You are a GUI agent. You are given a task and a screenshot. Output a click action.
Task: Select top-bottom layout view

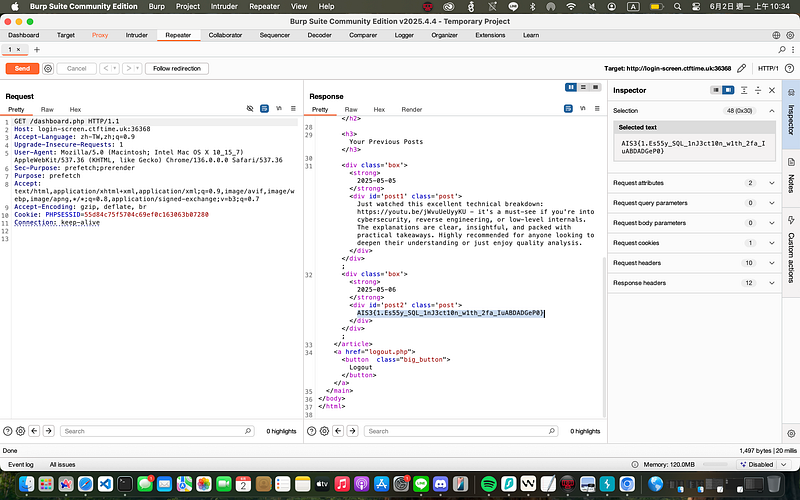click(583, 87)
